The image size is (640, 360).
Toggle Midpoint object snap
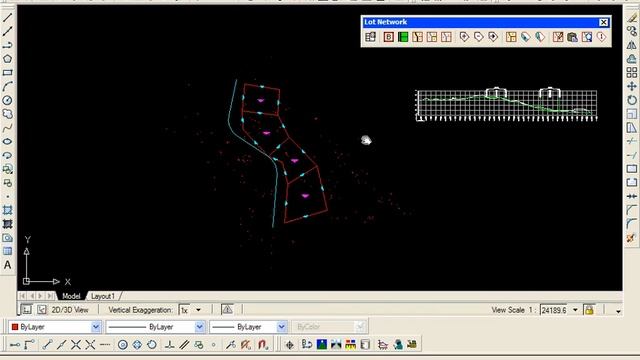click(62, 345)
